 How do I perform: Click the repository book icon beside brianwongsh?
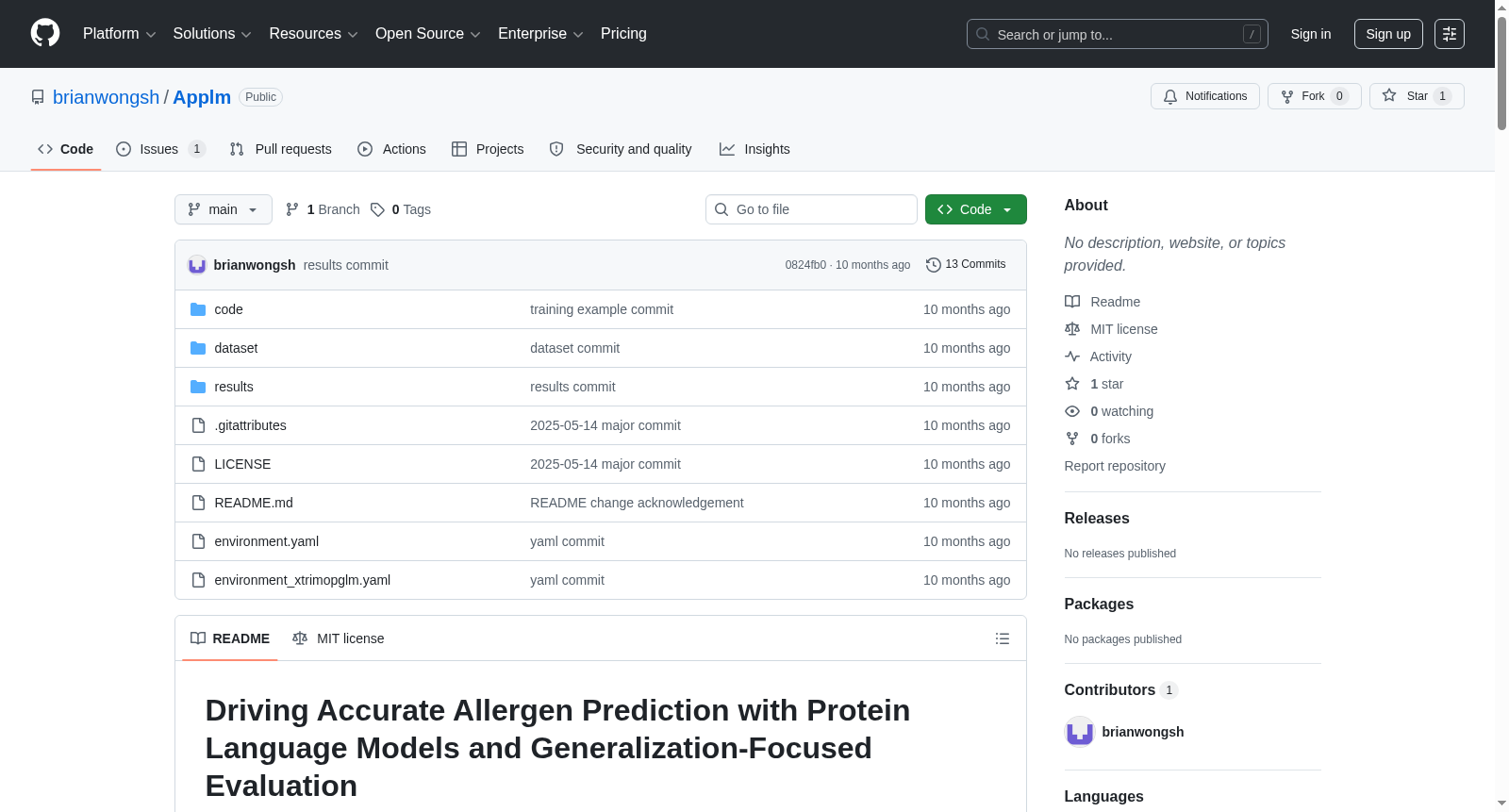click(x=38, y=97)
